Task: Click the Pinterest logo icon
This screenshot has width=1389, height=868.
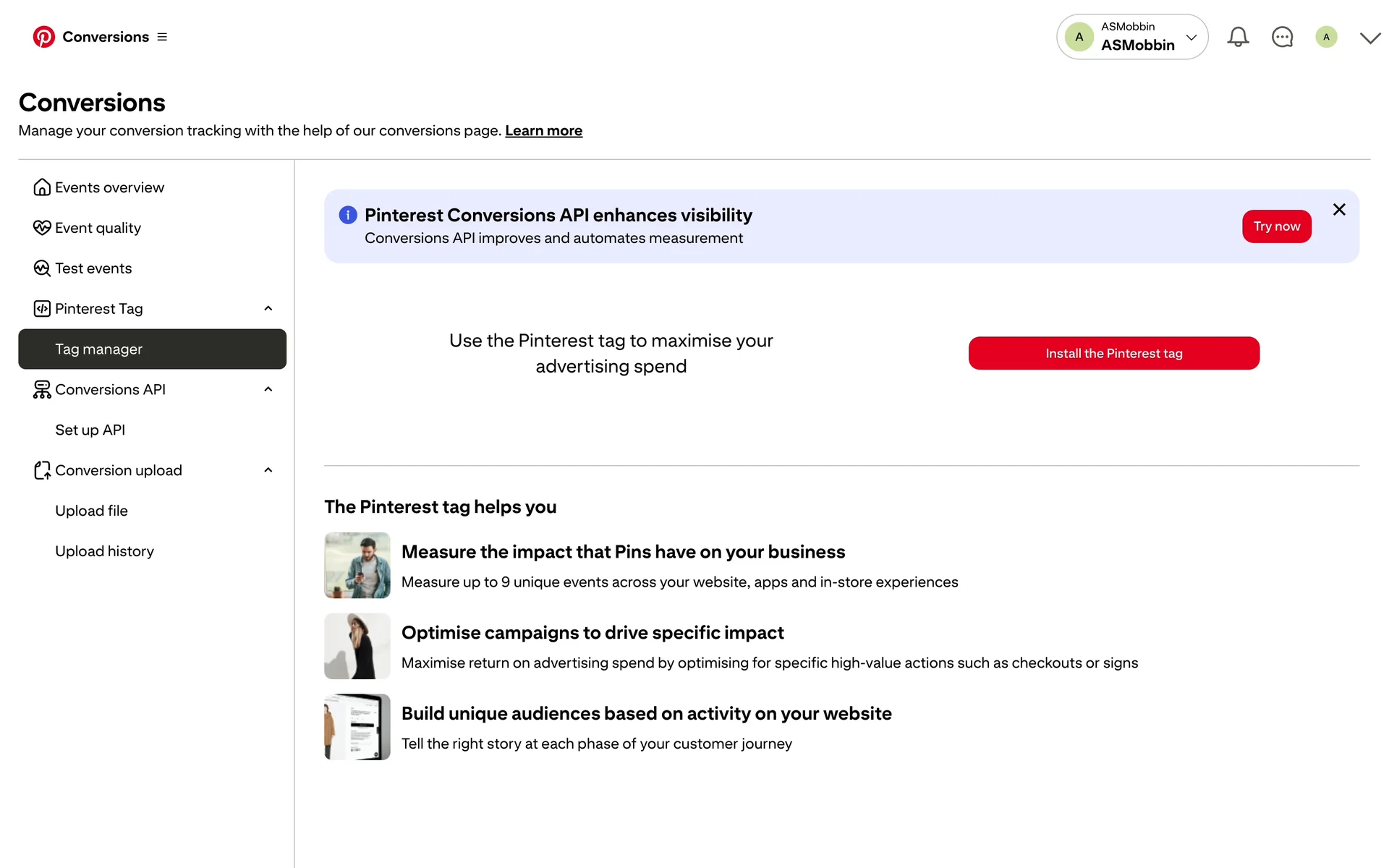Action: click(43, 37)
